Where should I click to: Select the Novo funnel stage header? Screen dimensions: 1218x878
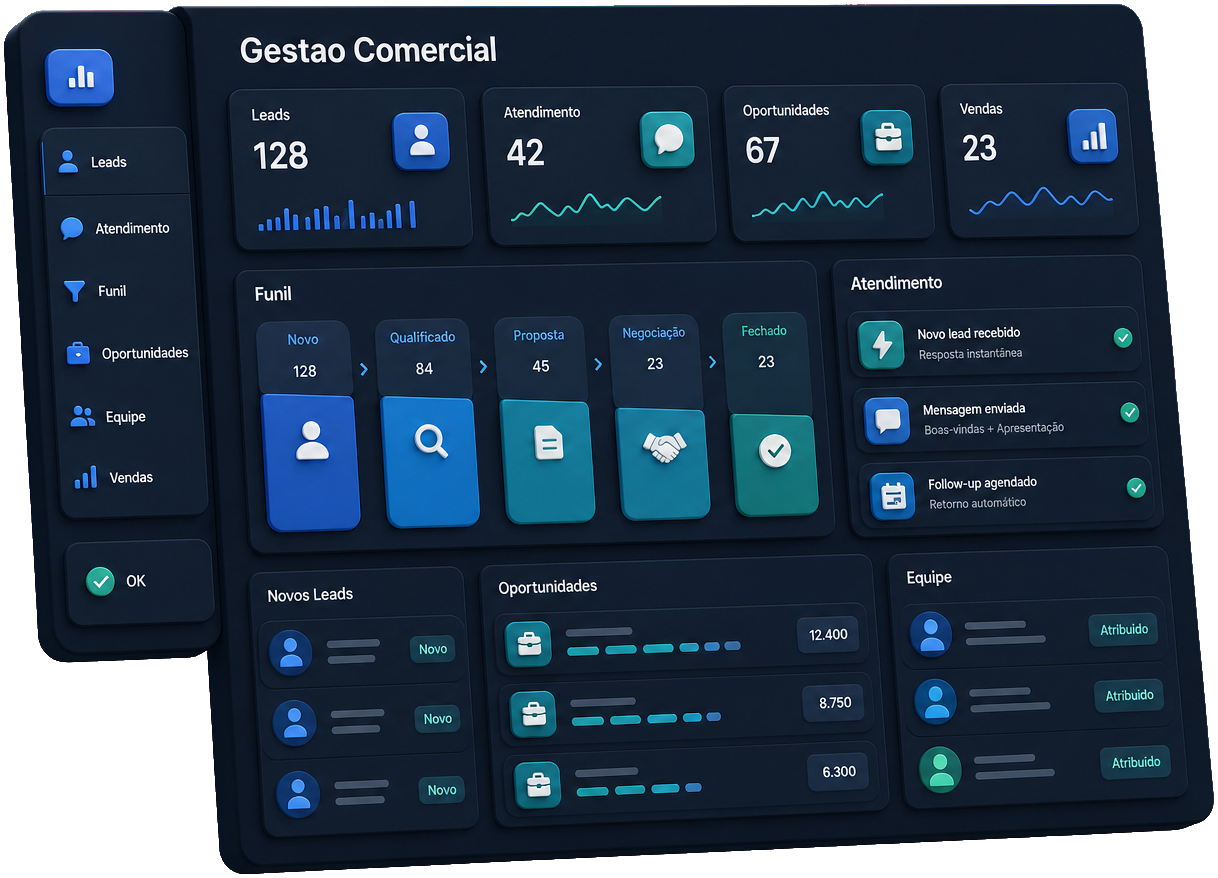pyautogui.click(x=303, y=356)
